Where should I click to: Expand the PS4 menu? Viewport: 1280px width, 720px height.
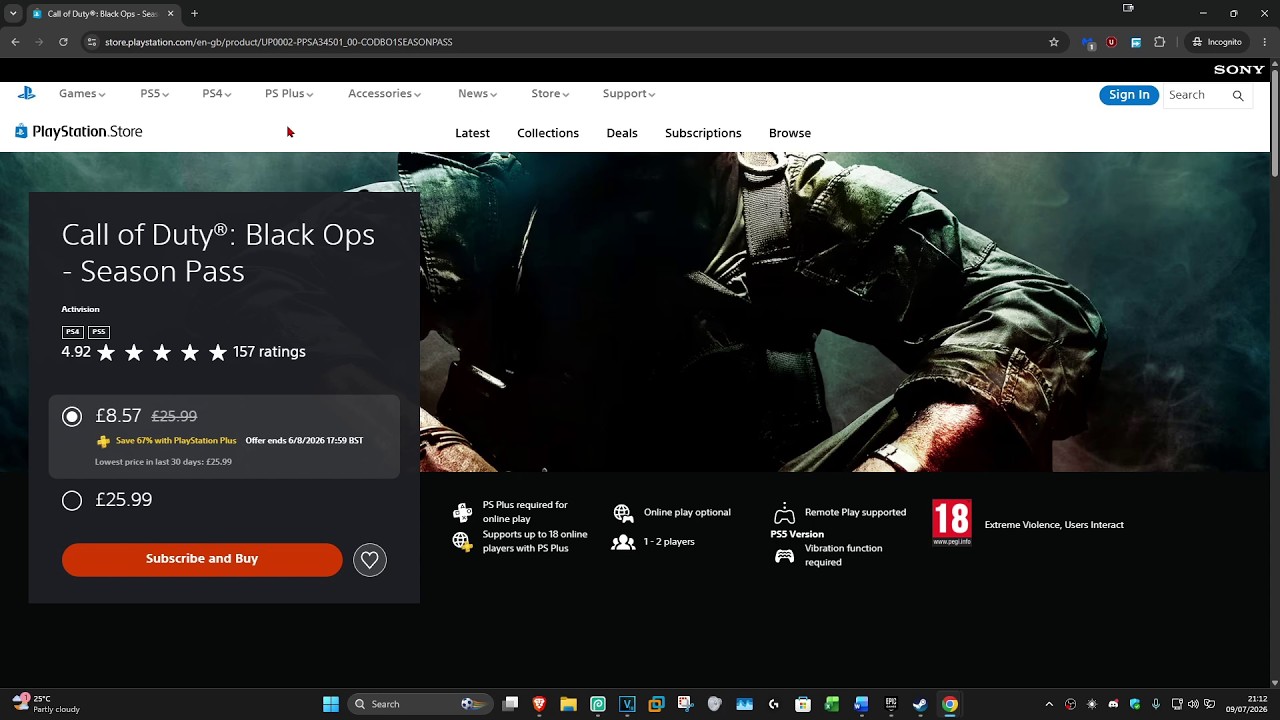tap(217, 93)
